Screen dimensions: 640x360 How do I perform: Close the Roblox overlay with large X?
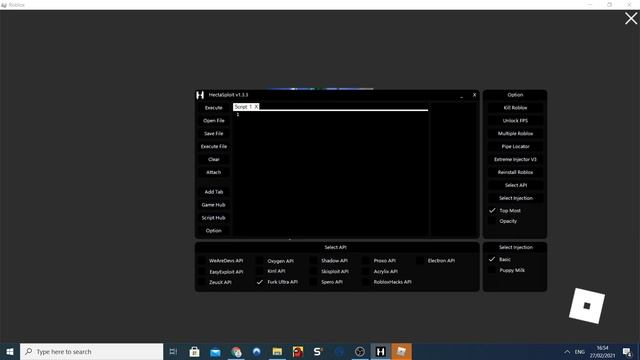[631, 18]
